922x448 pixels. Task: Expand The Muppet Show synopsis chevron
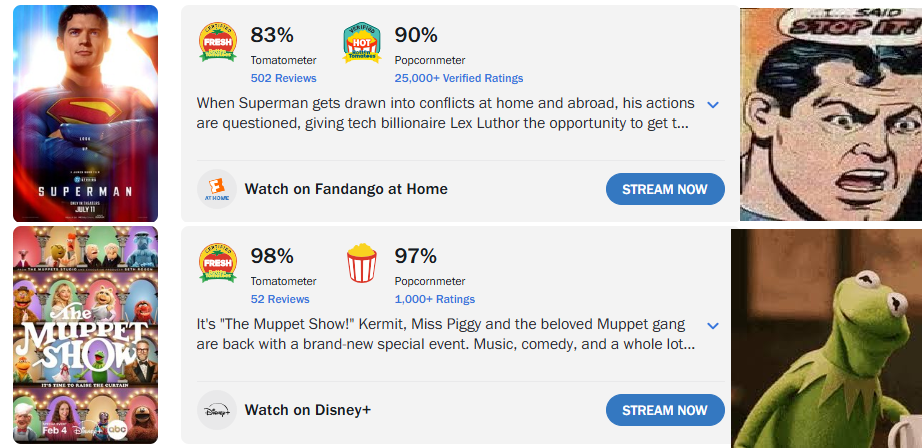[x=713, y=326]
